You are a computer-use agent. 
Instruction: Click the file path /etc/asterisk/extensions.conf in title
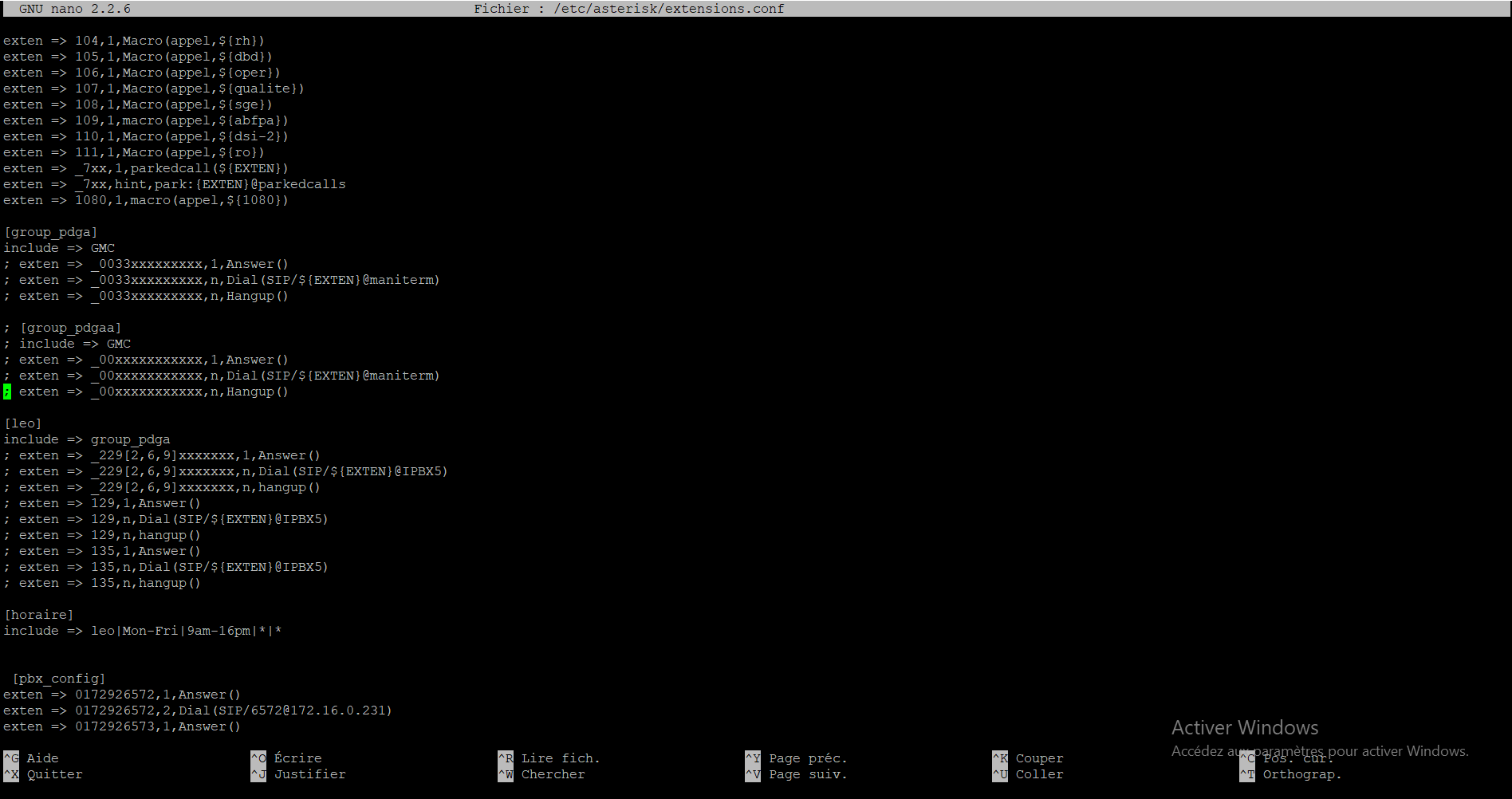pos(668,9)
